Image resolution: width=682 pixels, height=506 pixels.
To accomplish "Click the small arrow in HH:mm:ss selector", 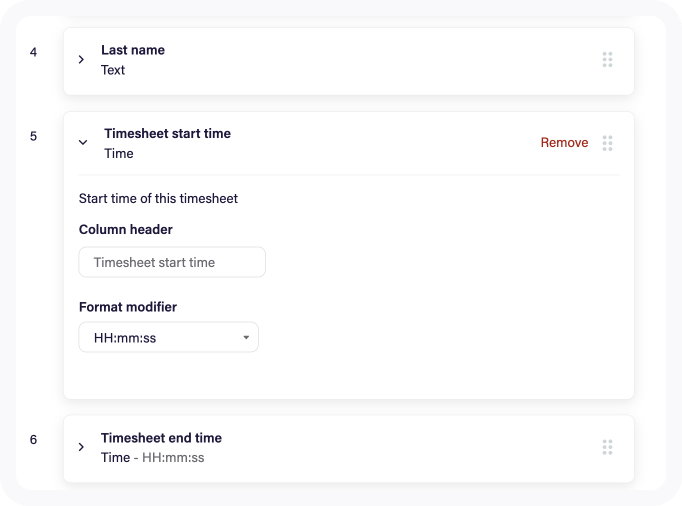I will (246, 338).
